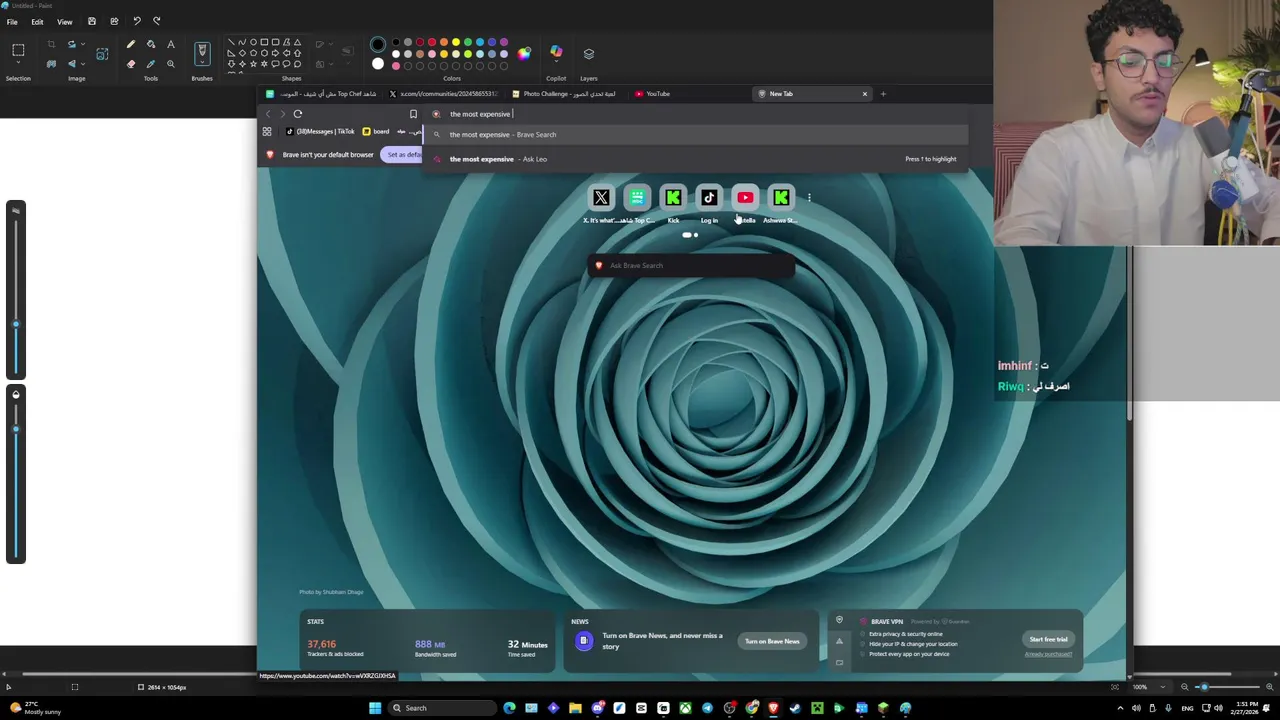Click Set as default browser button

click(403, 155)
